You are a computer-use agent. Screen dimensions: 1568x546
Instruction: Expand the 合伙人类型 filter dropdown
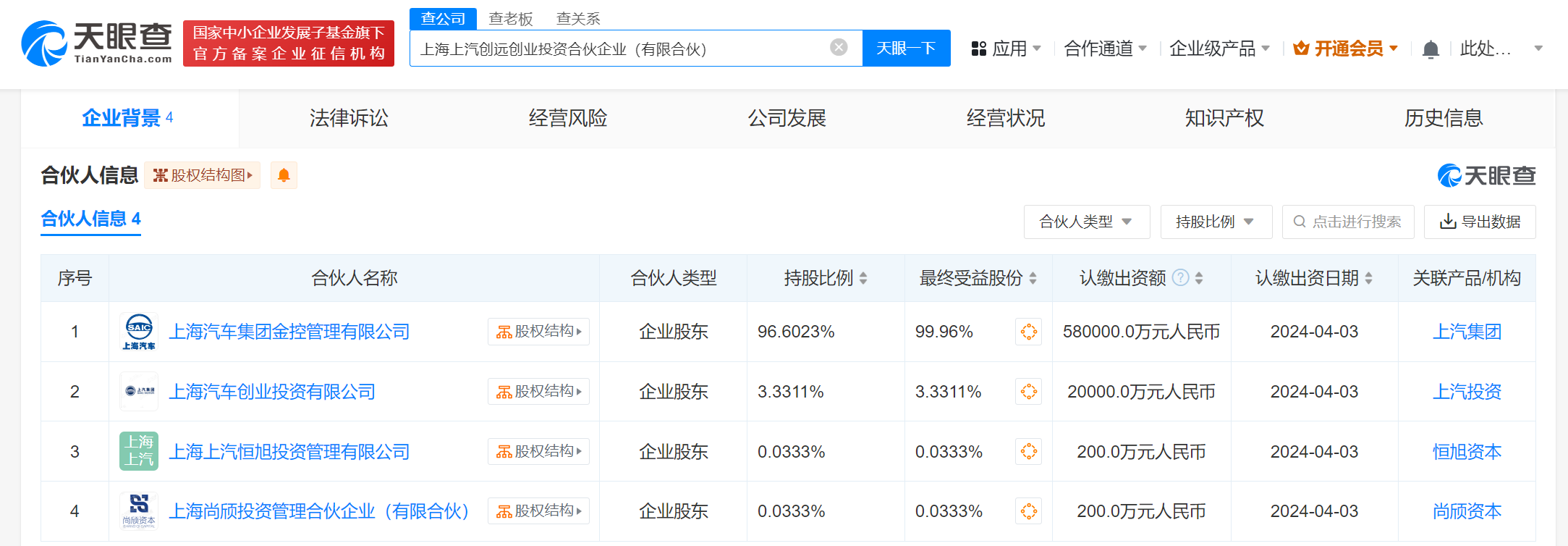[x=1086, y=222]
